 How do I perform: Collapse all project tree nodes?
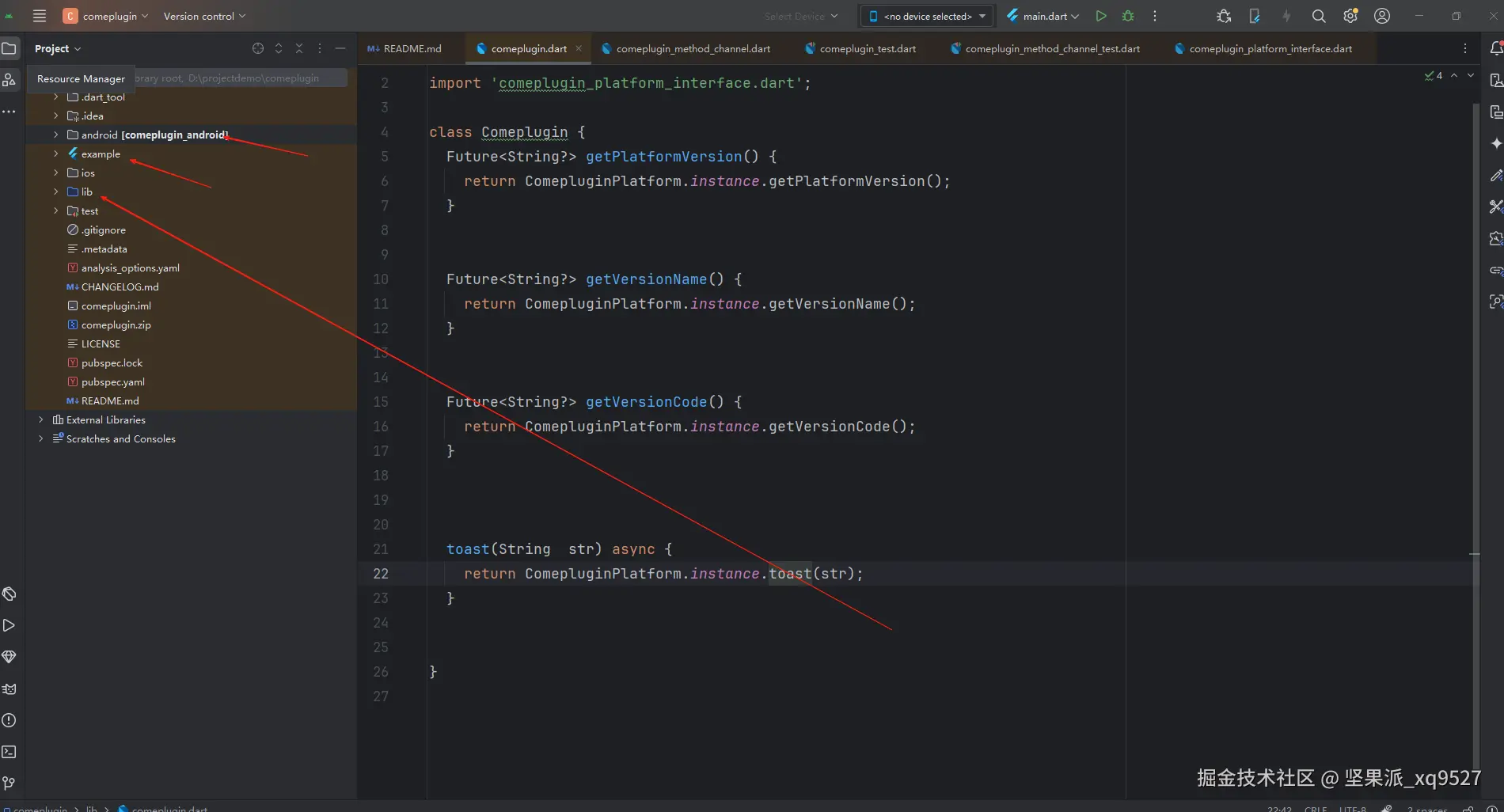pos(299,48)
